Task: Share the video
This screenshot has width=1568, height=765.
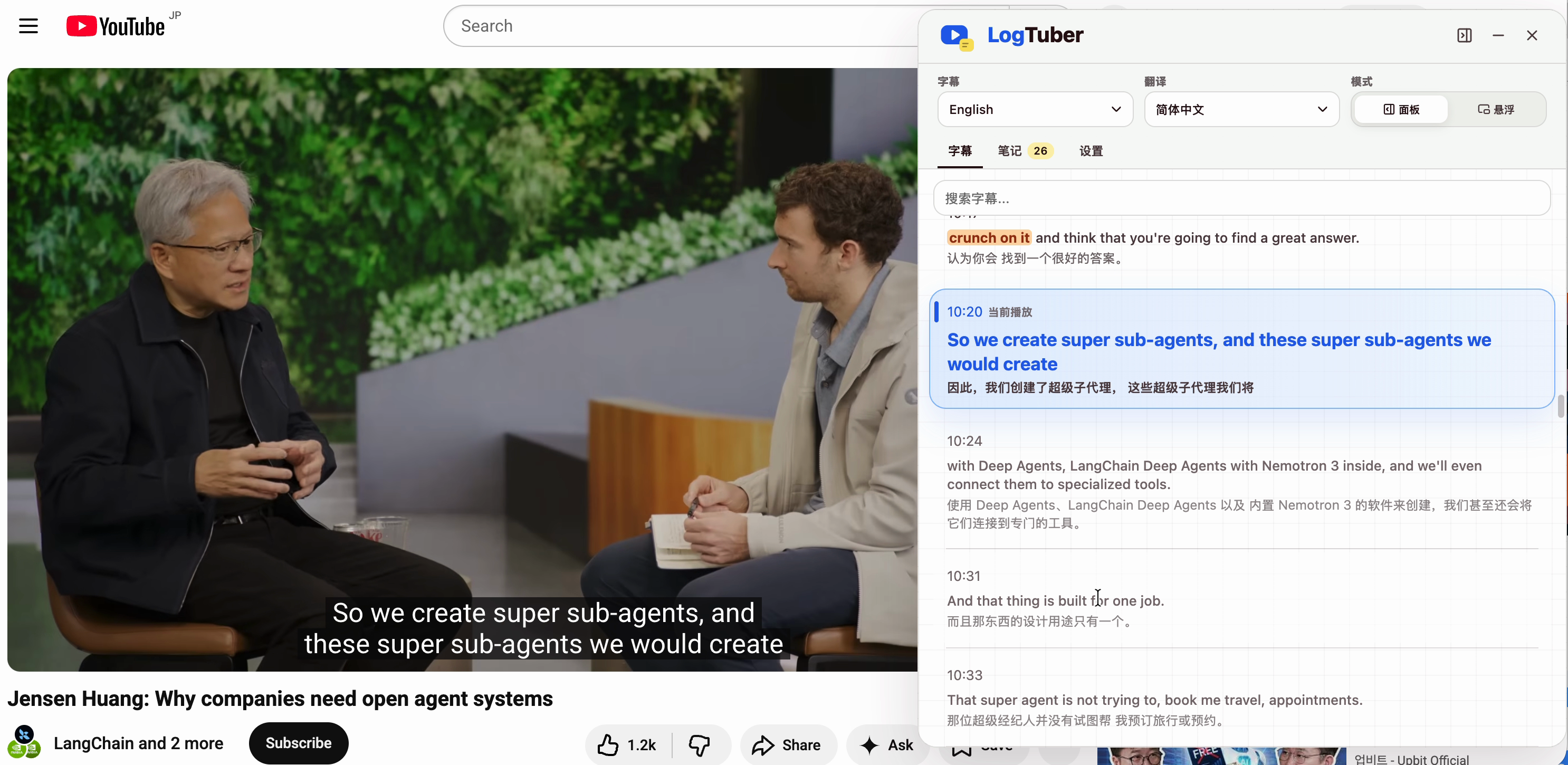Action: pos(788,745)
